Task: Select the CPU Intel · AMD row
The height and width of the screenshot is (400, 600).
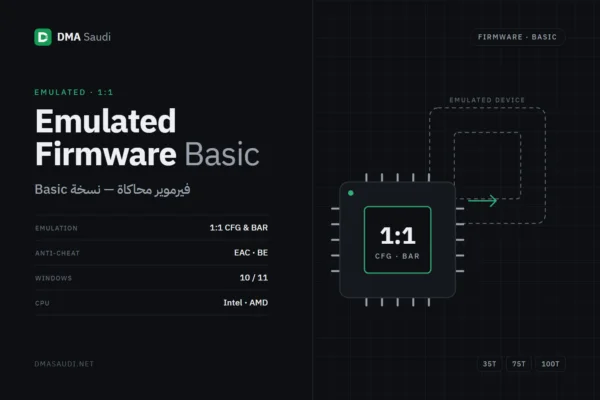Action: 152,303
